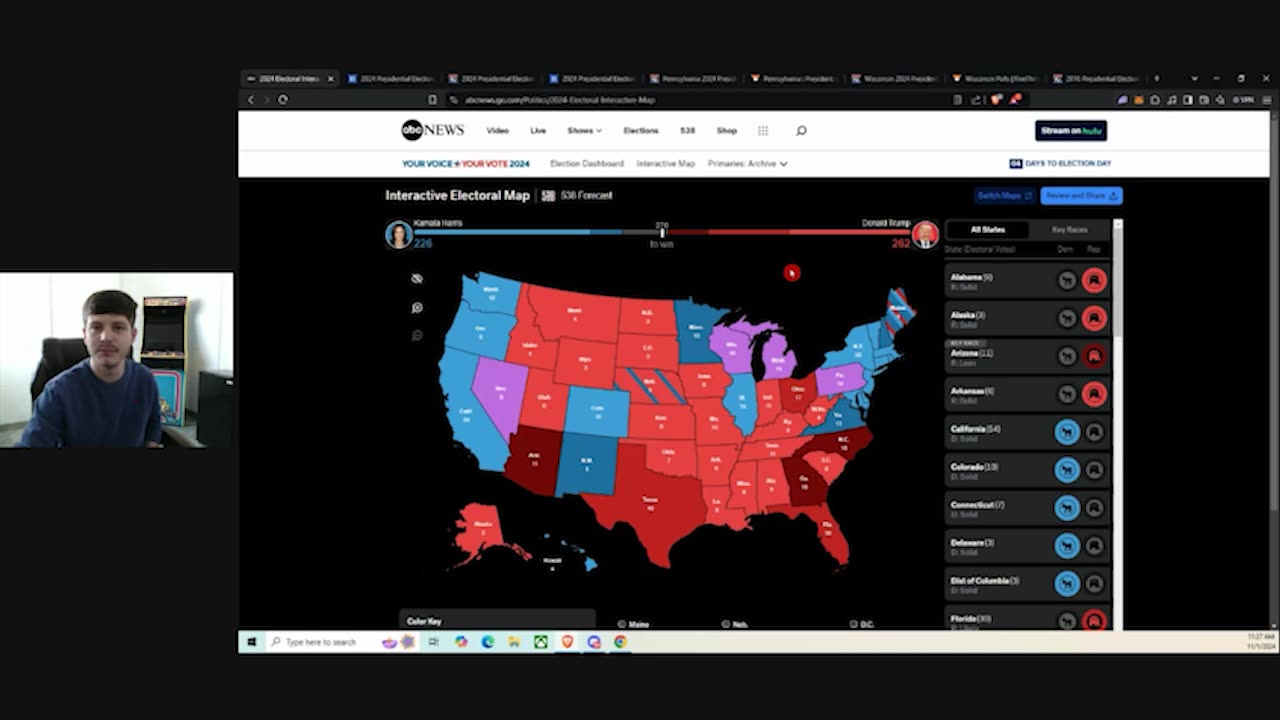Select Republican elephant icon for California
The image size is (1280, 720).
[1094, 432]
